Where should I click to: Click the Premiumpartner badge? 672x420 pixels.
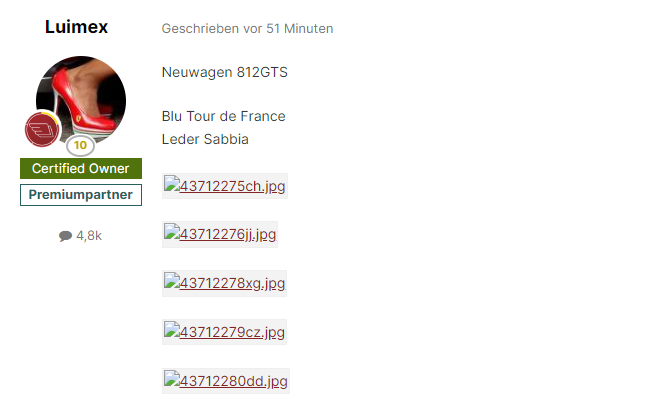point(81,195)
